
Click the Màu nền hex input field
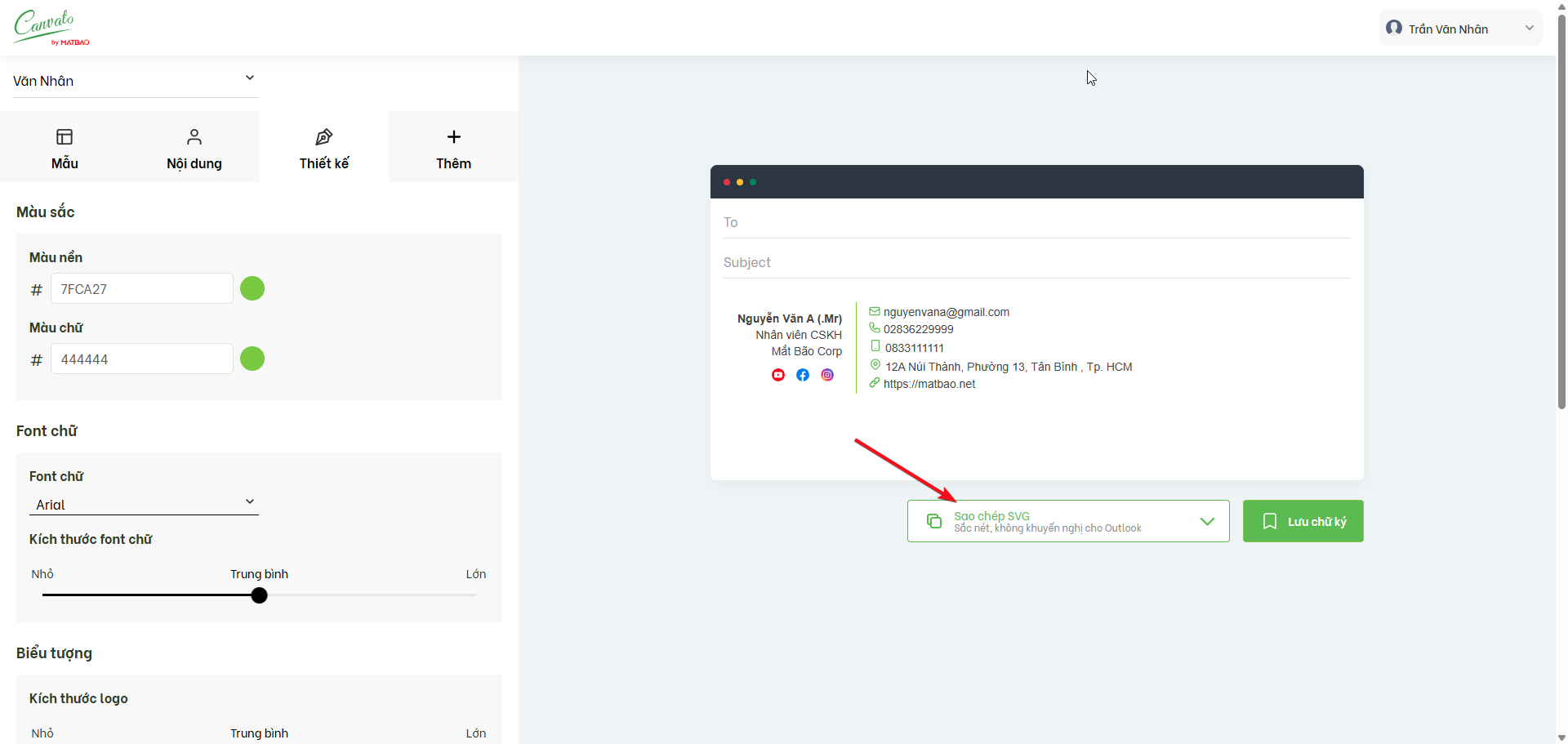(x=142, y=289)
